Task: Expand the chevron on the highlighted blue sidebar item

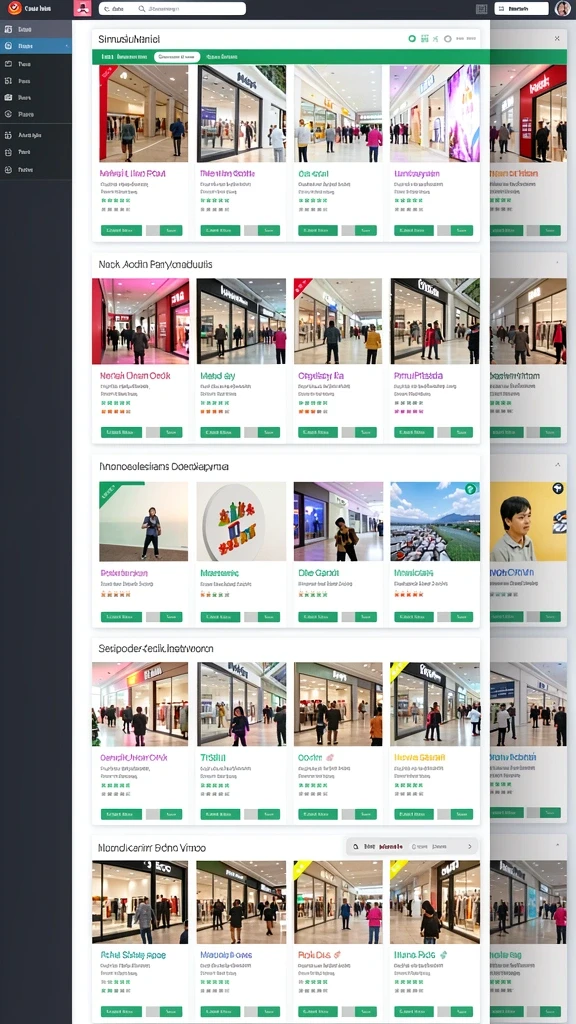Action: (x=67, y=46)
